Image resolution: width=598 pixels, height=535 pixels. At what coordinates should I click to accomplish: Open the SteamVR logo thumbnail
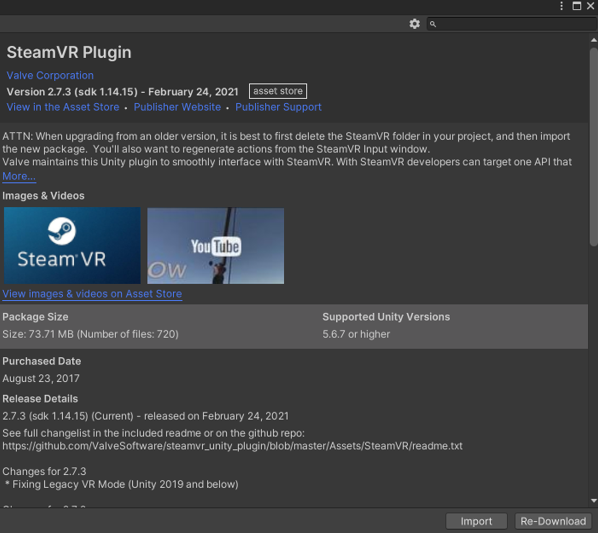72,246
